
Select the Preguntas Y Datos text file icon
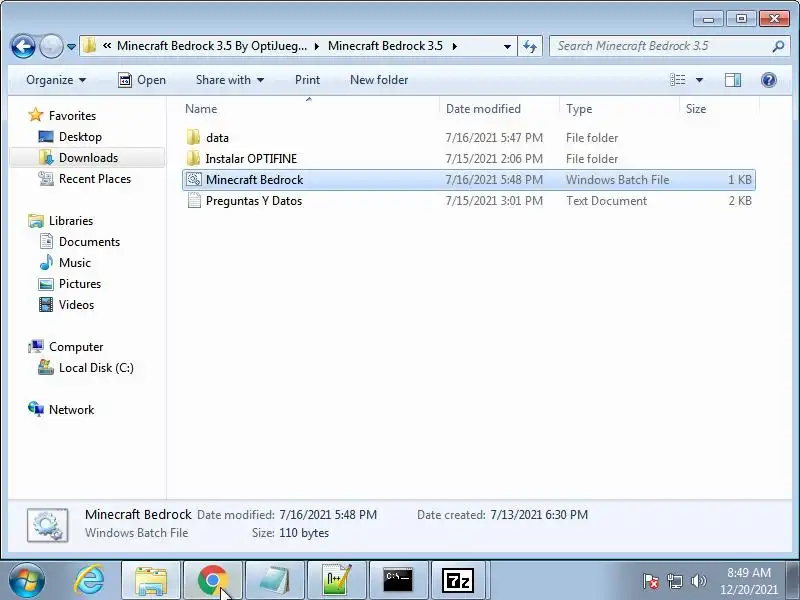[x=194, y=201]
